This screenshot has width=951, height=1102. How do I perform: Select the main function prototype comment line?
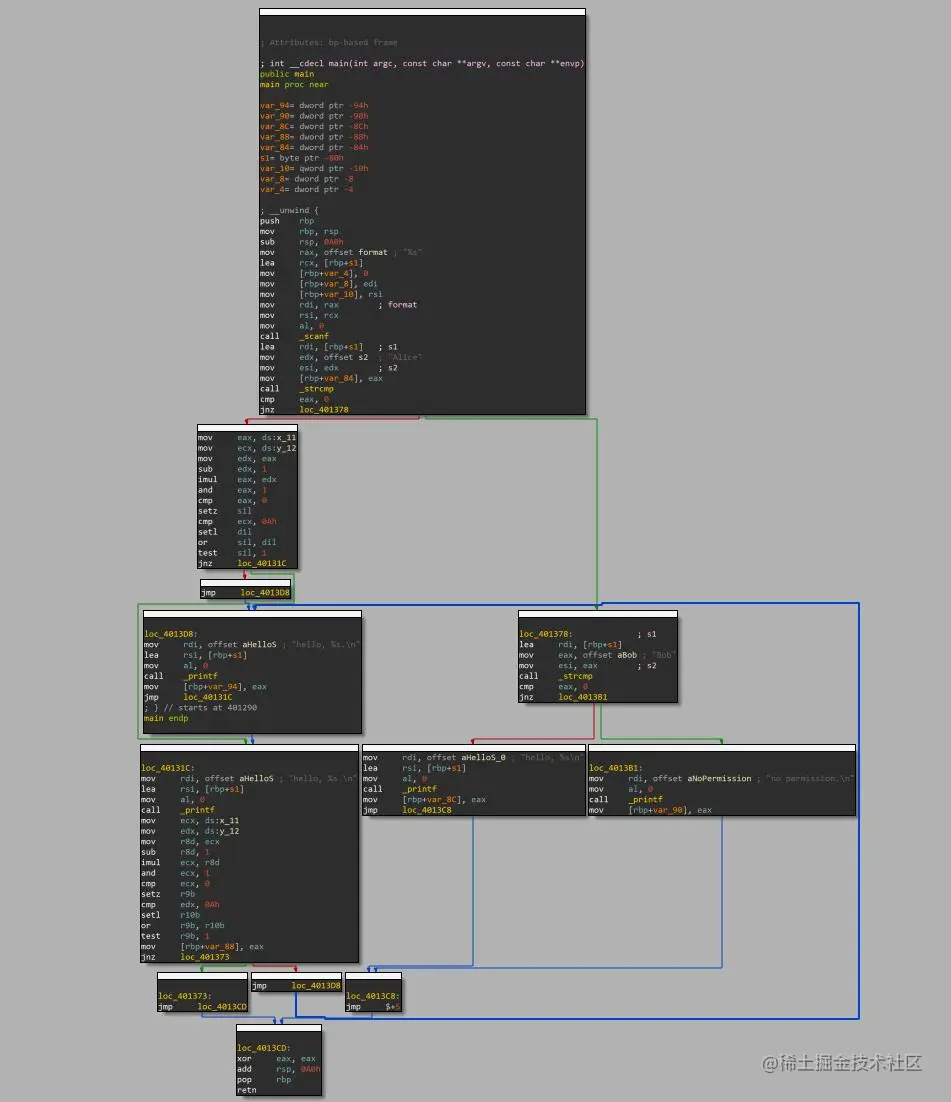(x=422, y=63)
